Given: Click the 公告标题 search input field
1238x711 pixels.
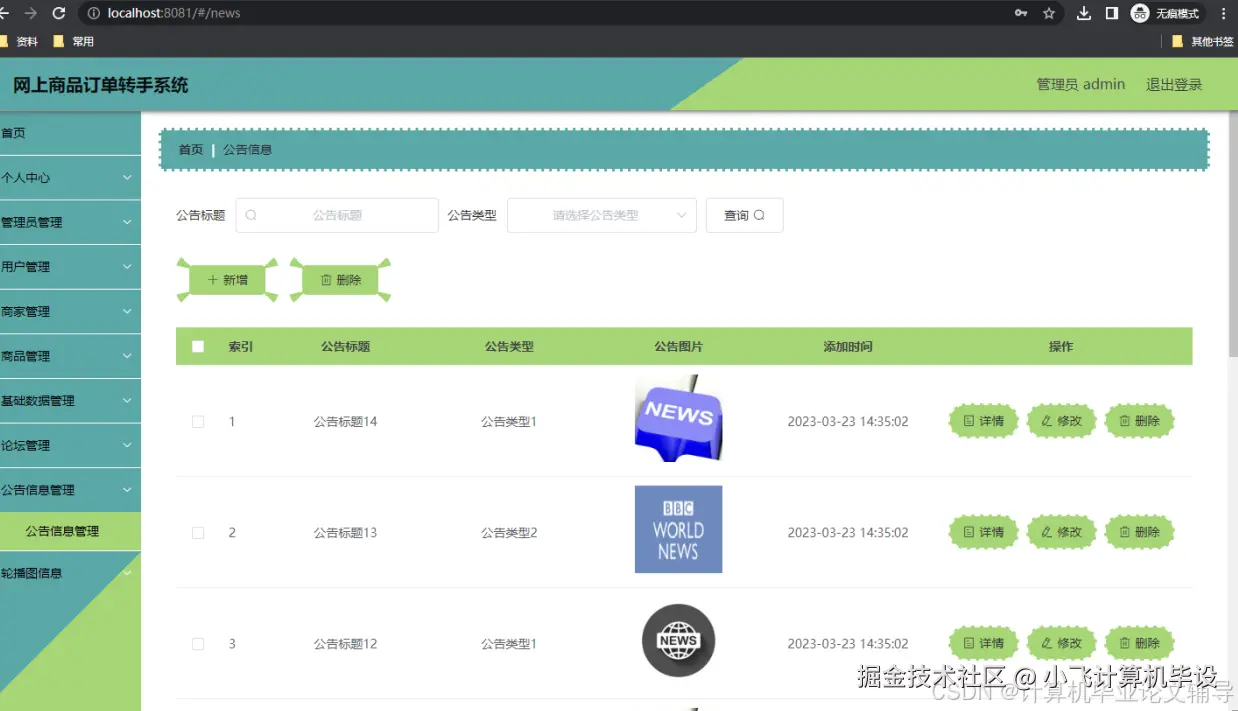Looking at the screenshot, I should [x=337, y=215].
